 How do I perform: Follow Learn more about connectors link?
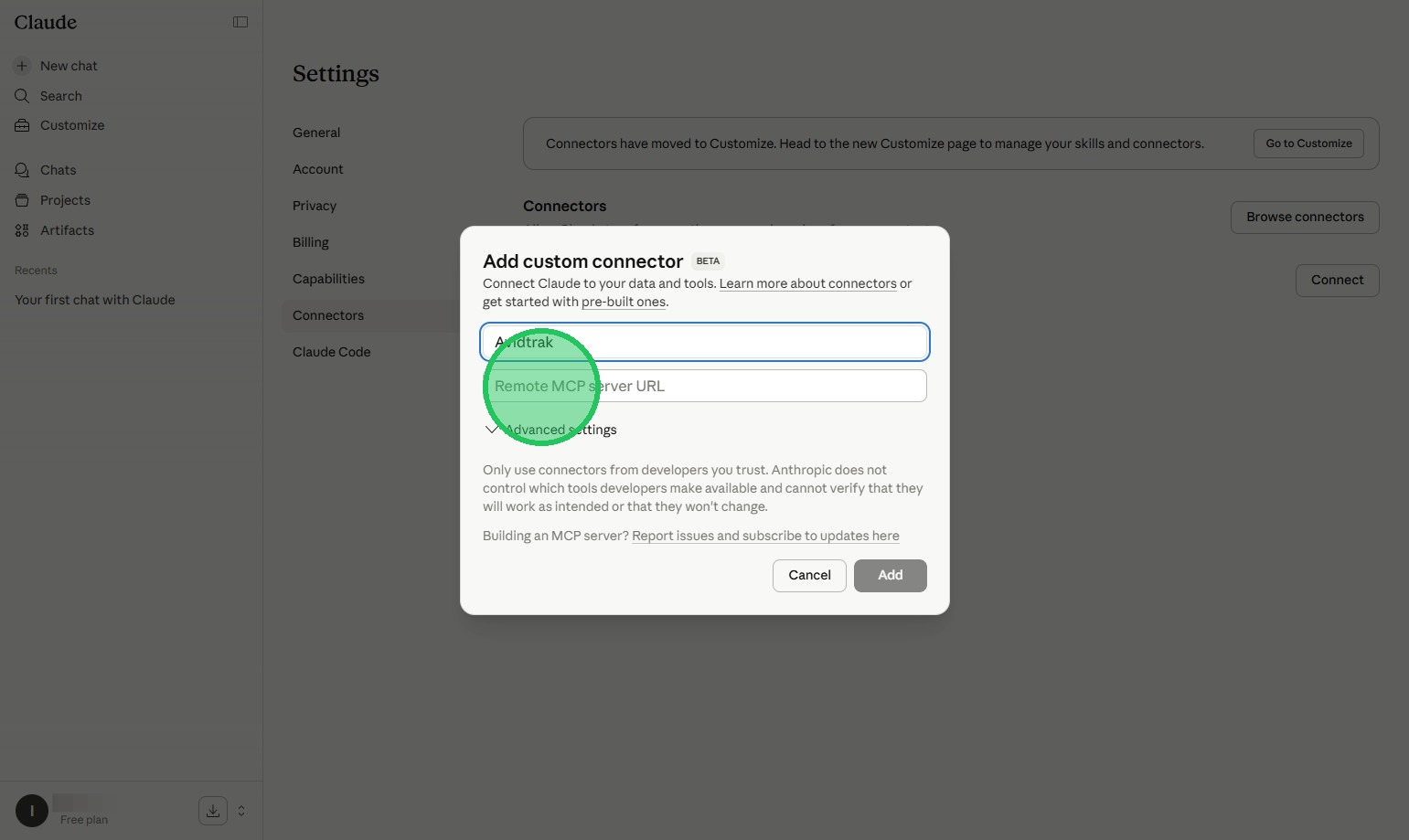point(808,283)
